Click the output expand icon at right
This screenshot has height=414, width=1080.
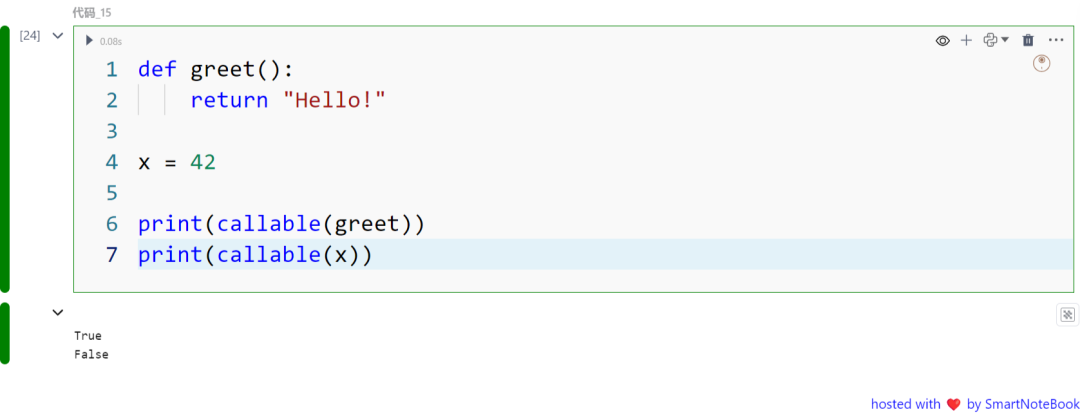pos(1067,315)
